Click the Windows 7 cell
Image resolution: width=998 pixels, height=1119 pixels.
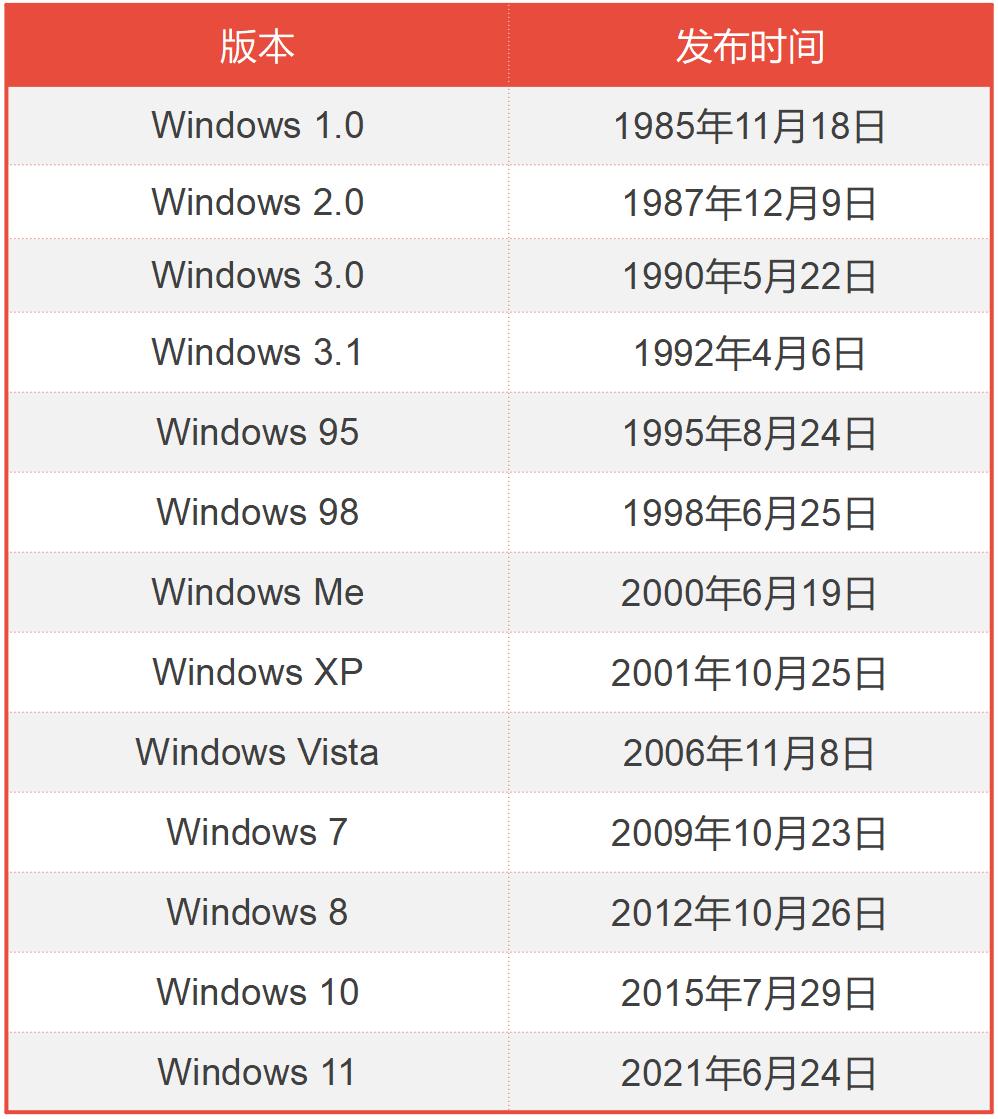pyautogui.click(x=258, y=832)
